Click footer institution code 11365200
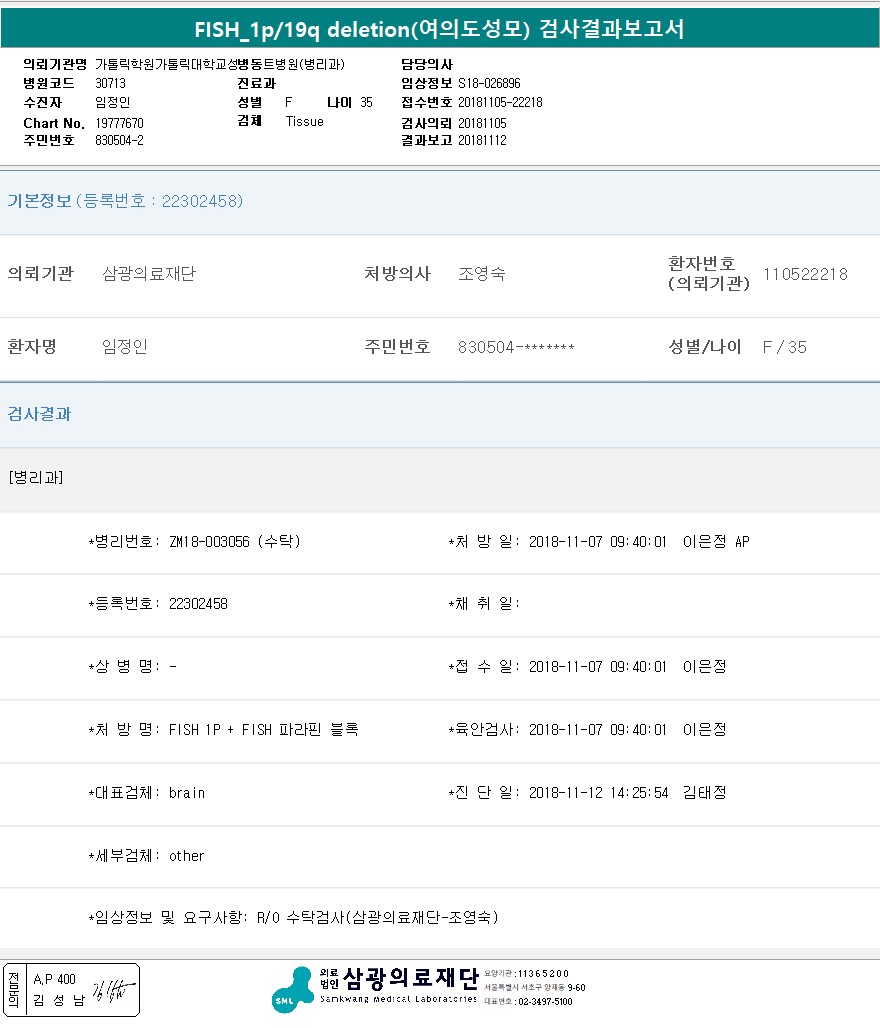The width and height of the screenshot is (880, 1028). 543,974
